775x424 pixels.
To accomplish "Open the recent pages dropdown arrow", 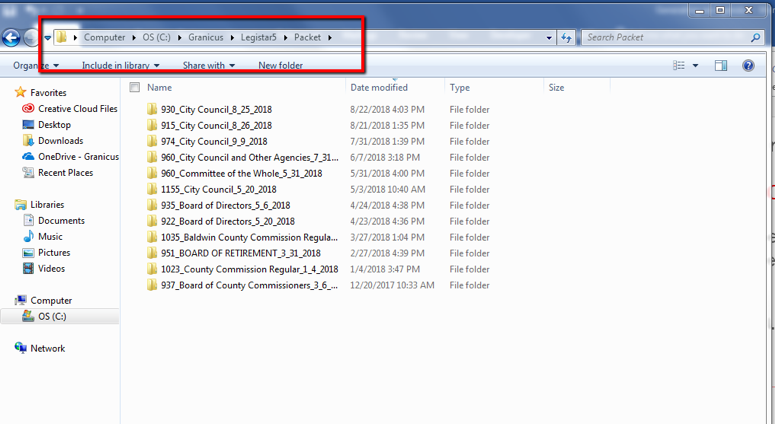I will point(47,38).
